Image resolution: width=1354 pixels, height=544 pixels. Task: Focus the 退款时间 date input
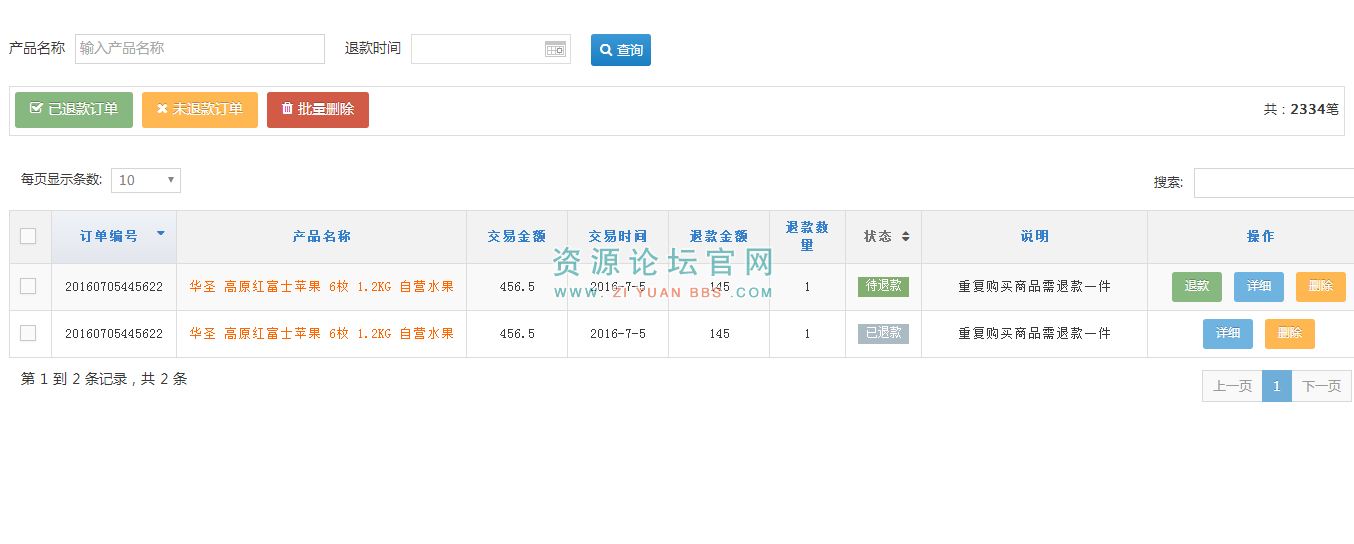[x=491, y=49]
